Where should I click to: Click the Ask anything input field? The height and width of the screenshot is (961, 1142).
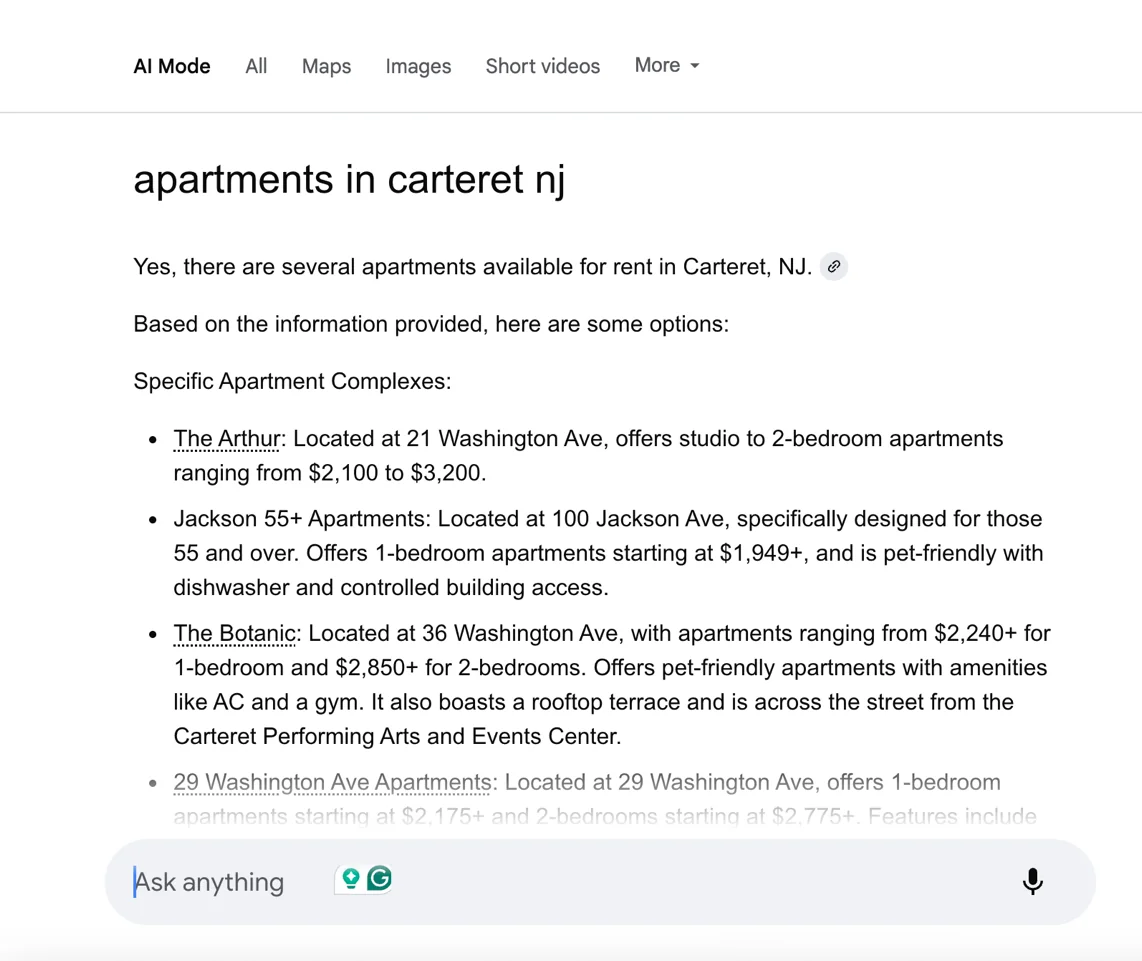point(210,882)
